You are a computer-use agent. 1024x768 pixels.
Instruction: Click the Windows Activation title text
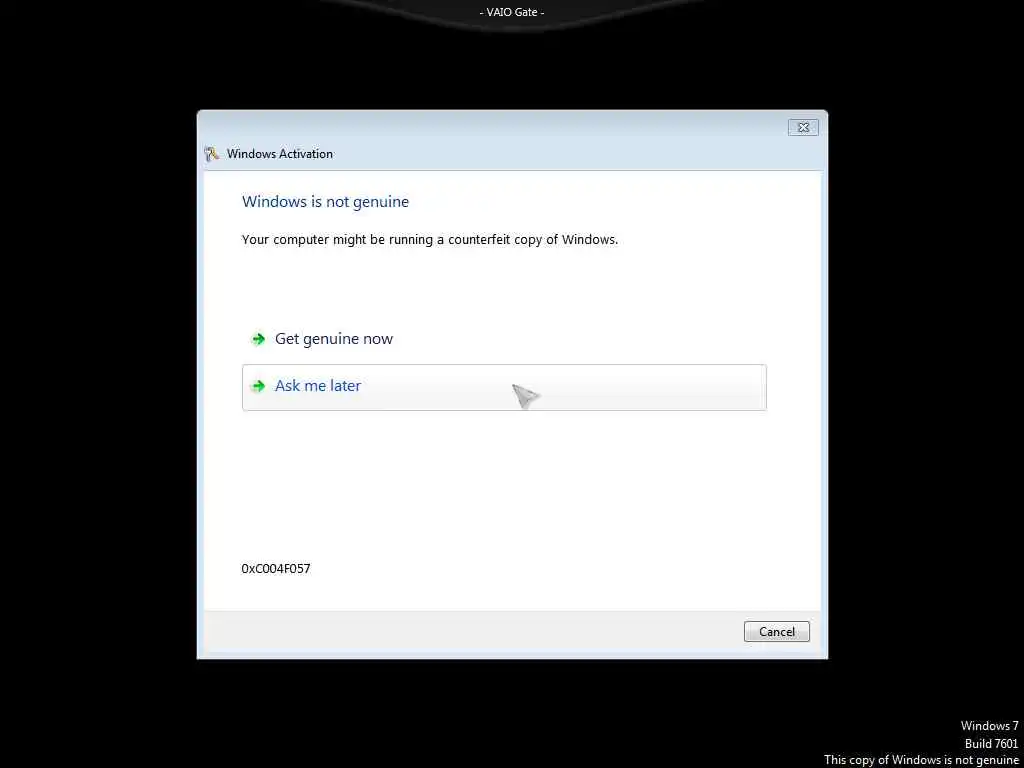pos(280,154)
